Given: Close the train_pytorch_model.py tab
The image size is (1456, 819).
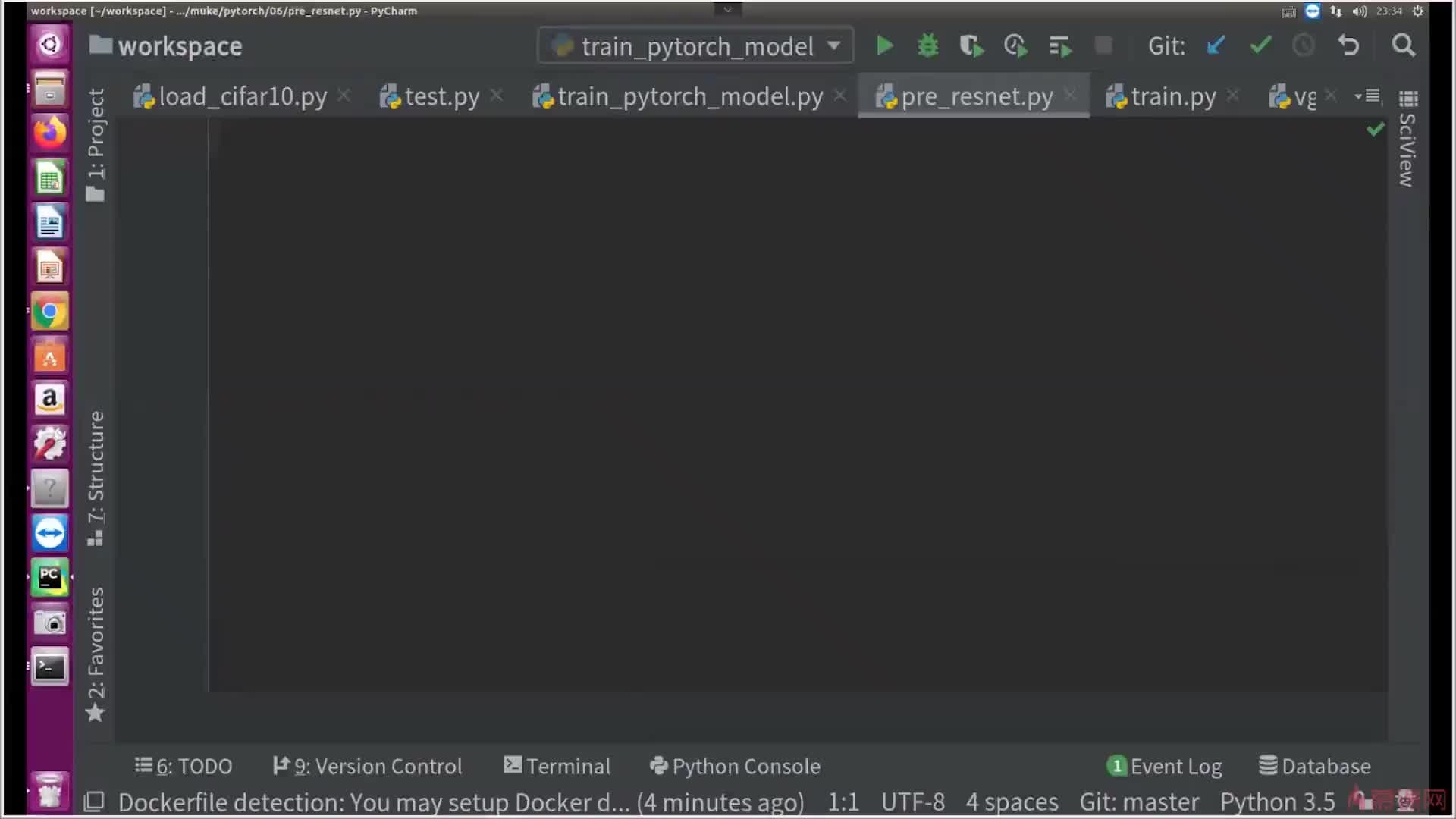Looking at the screenshot, I should (840, 96).
